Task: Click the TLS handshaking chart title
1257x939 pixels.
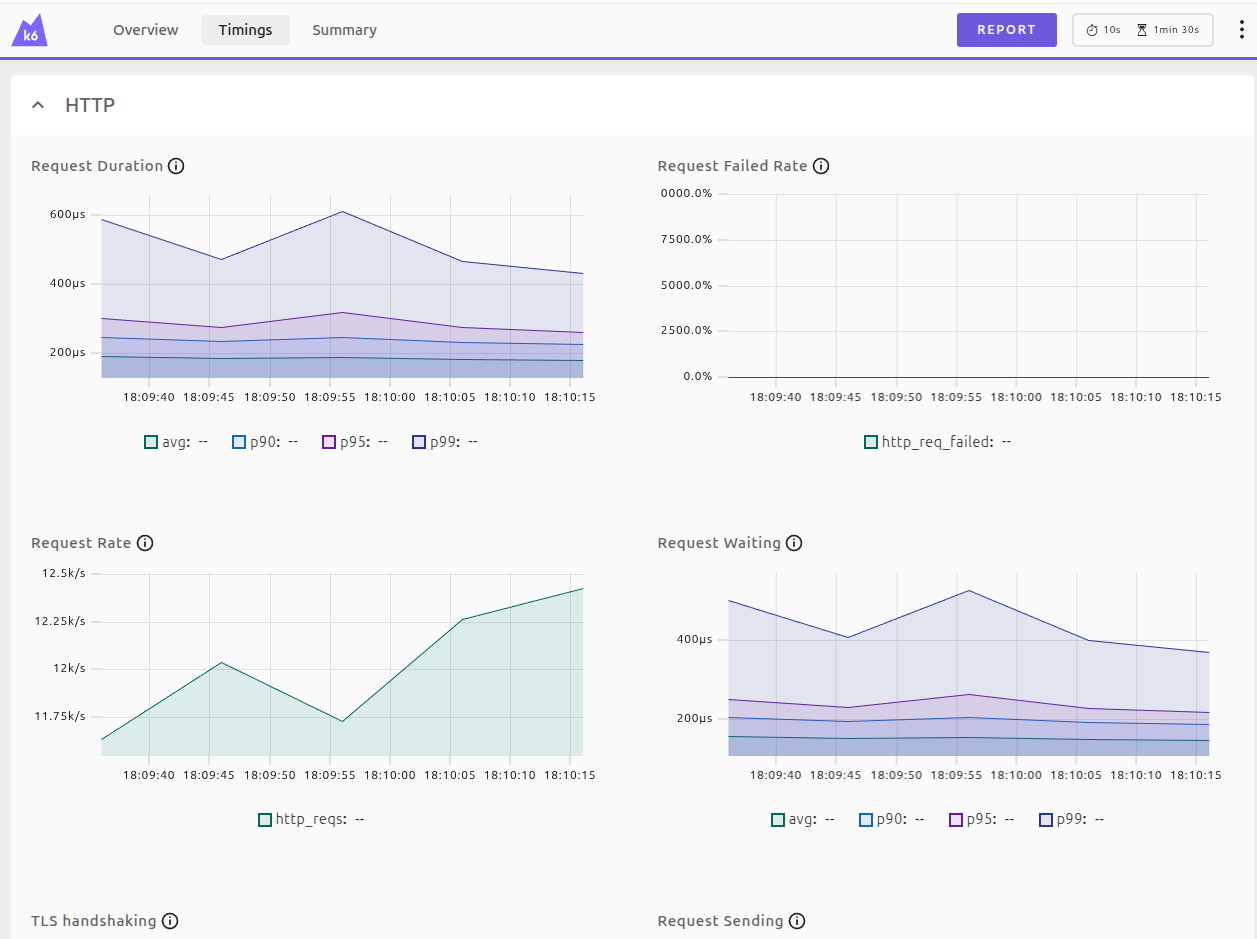Action: [x=94, y=921]
